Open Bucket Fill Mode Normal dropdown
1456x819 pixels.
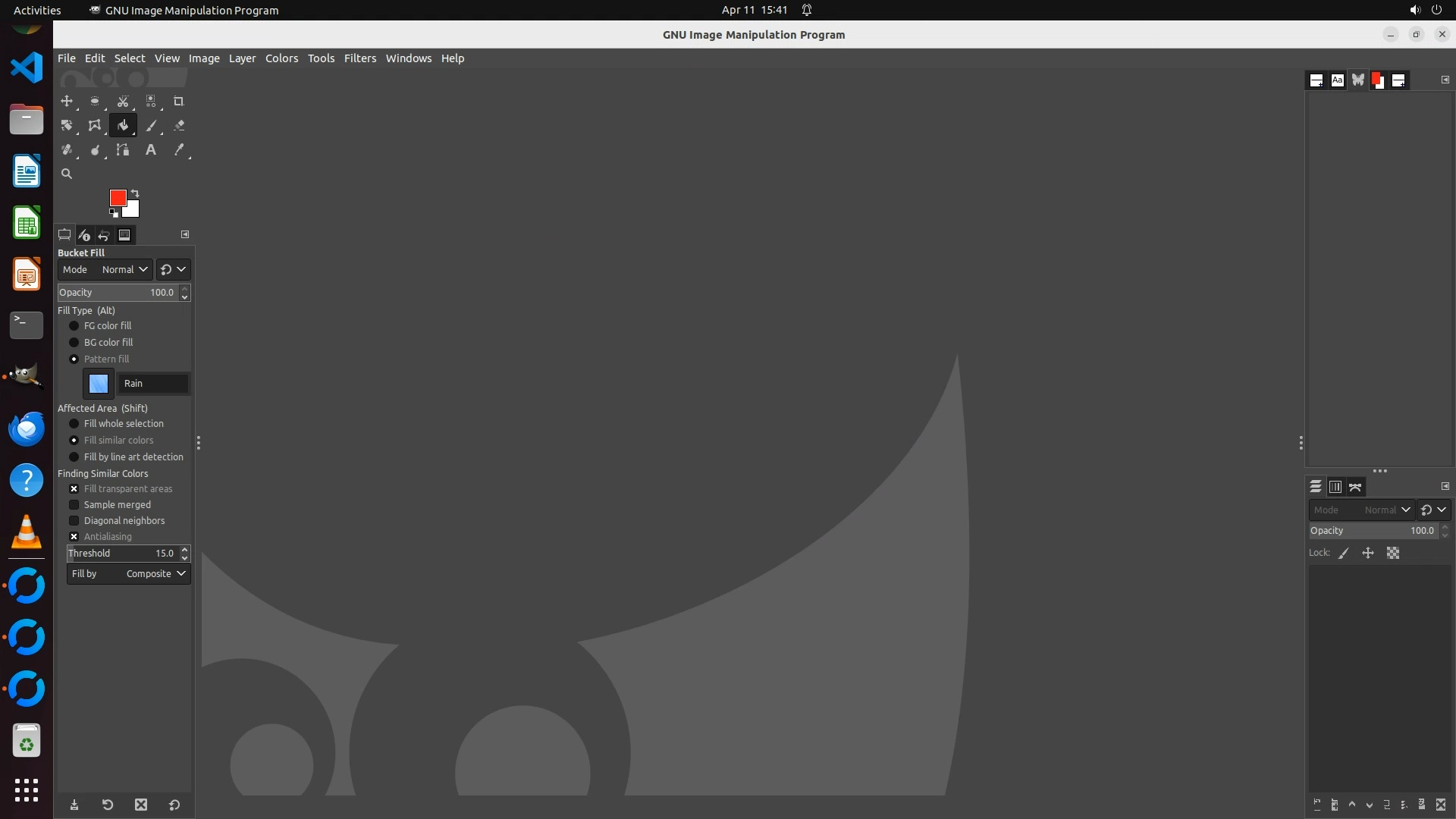pyautogui.click(x=125, y=270)
